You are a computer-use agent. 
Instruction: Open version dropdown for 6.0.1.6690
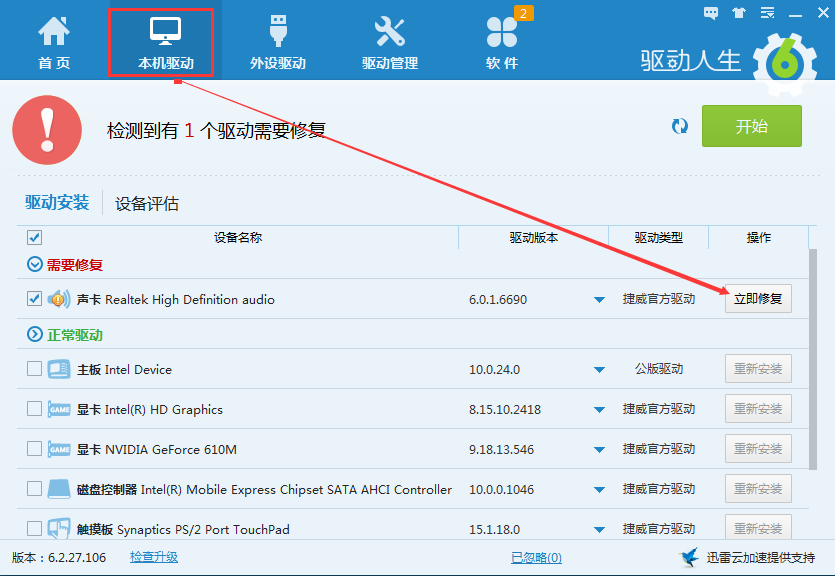[599, 300]
